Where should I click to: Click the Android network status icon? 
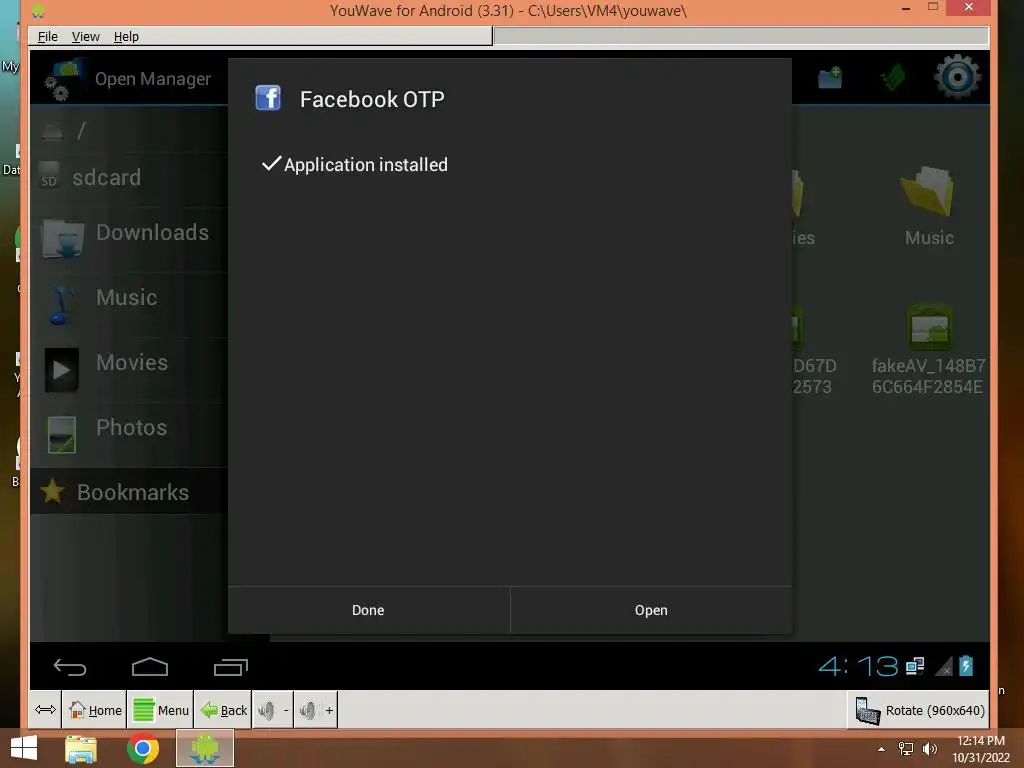tap(915, 665)
